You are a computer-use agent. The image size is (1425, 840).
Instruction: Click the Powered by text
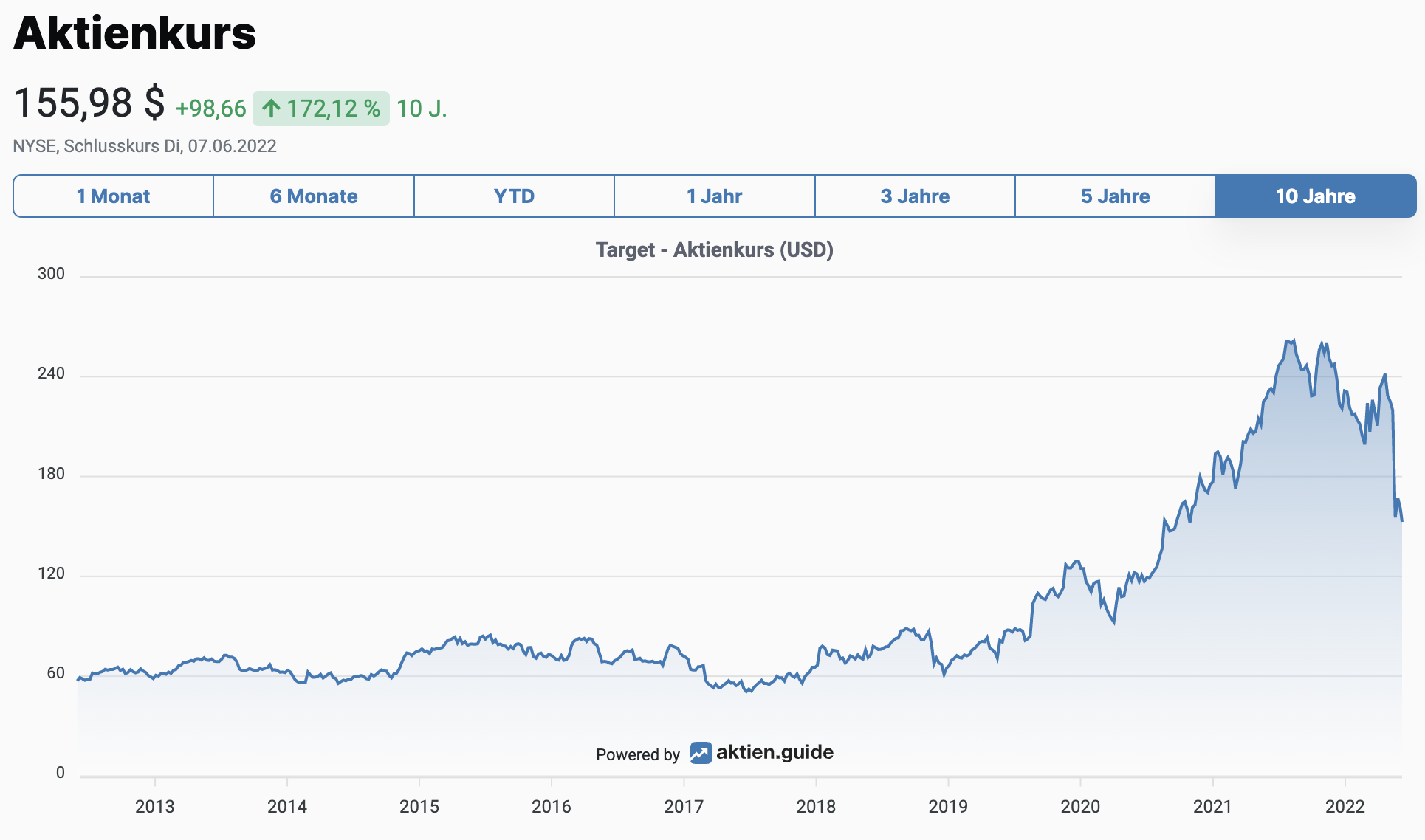click(638, 754)
